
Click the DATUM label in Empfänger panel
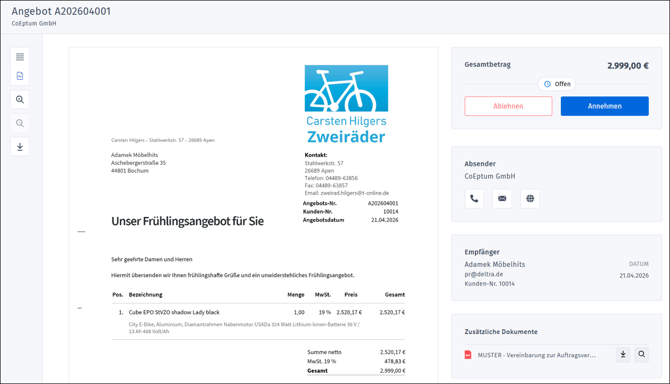click(x=639, y=264)
